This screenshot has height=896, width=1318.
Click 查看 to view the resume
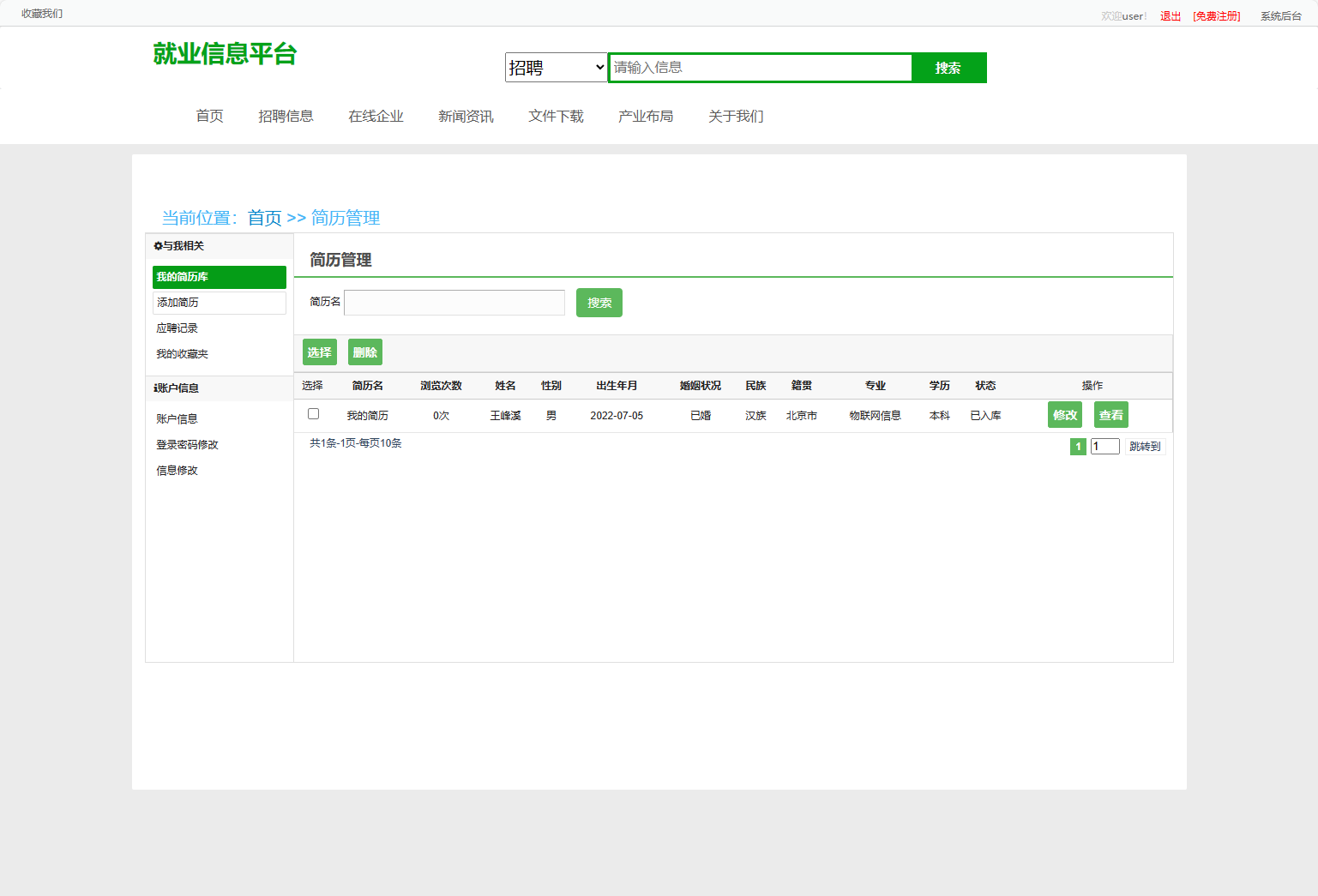1110,414
